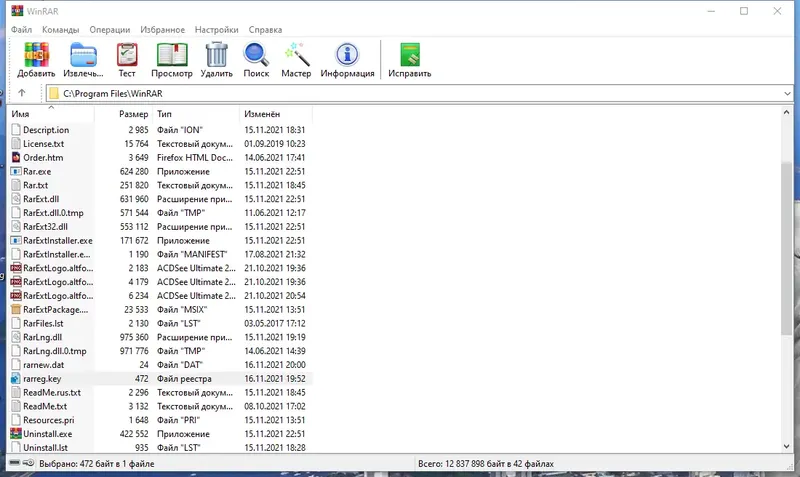Click the Файл реестра type cell
800x477 pixels.
(184, 379)
